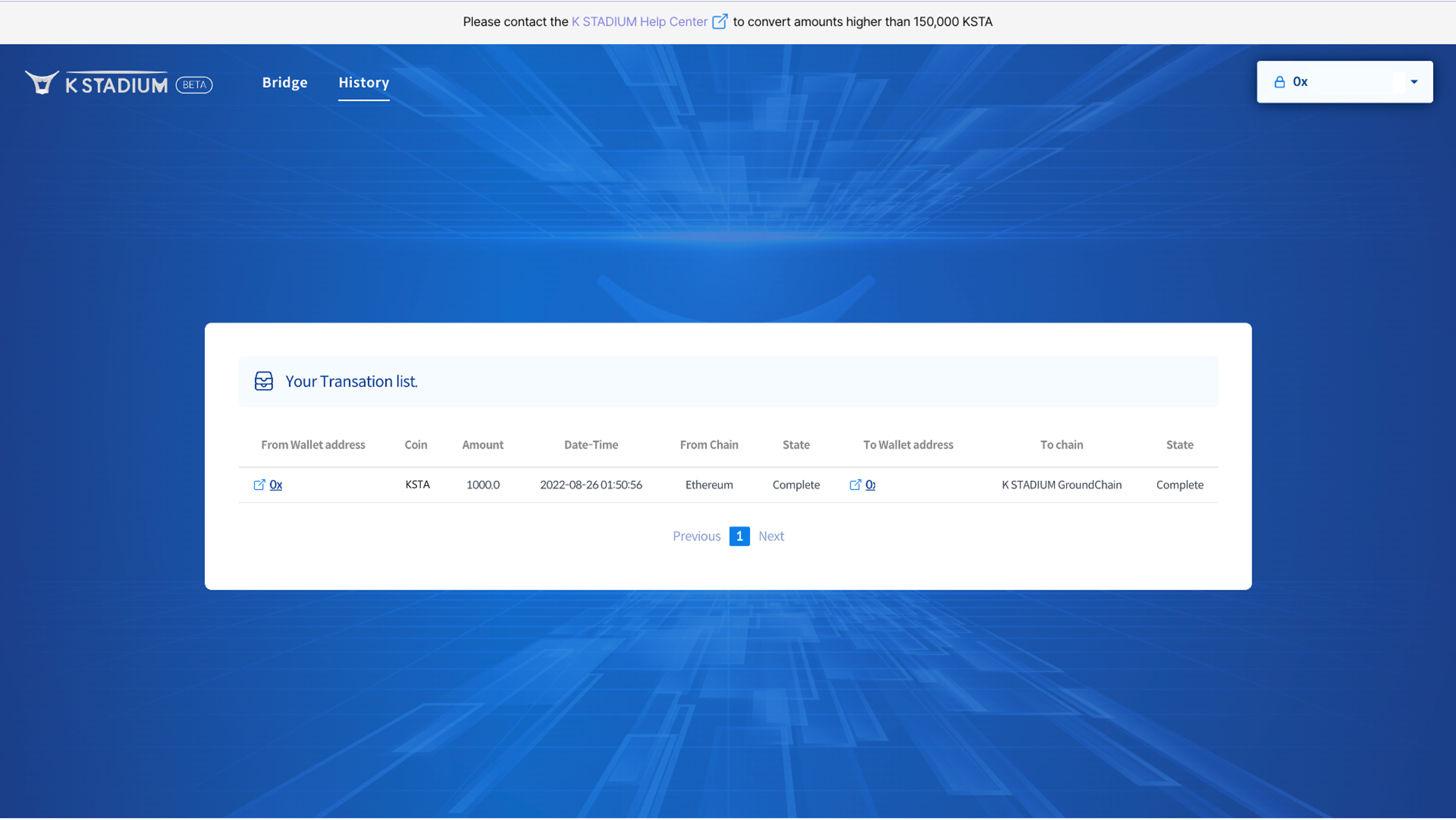Click external link icon beside Help Center
Screen dimensions: 1456x820
point(719,21)
